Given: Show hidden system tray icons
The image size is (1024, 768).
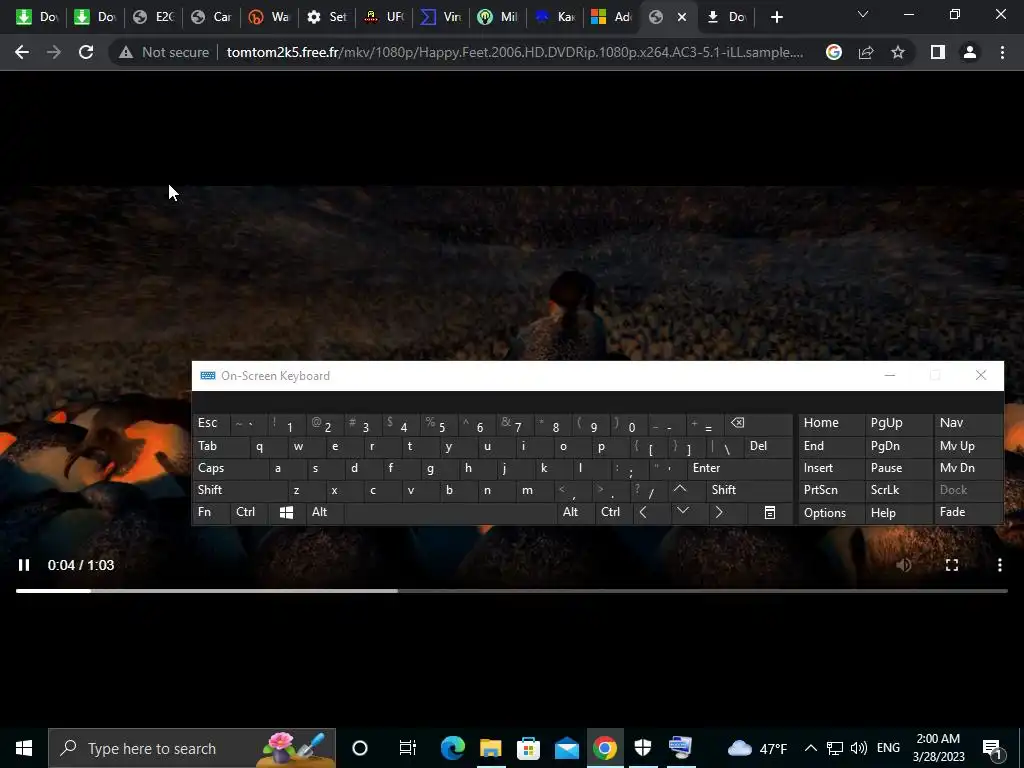Looking at the screenshot, I should (810, 748).
